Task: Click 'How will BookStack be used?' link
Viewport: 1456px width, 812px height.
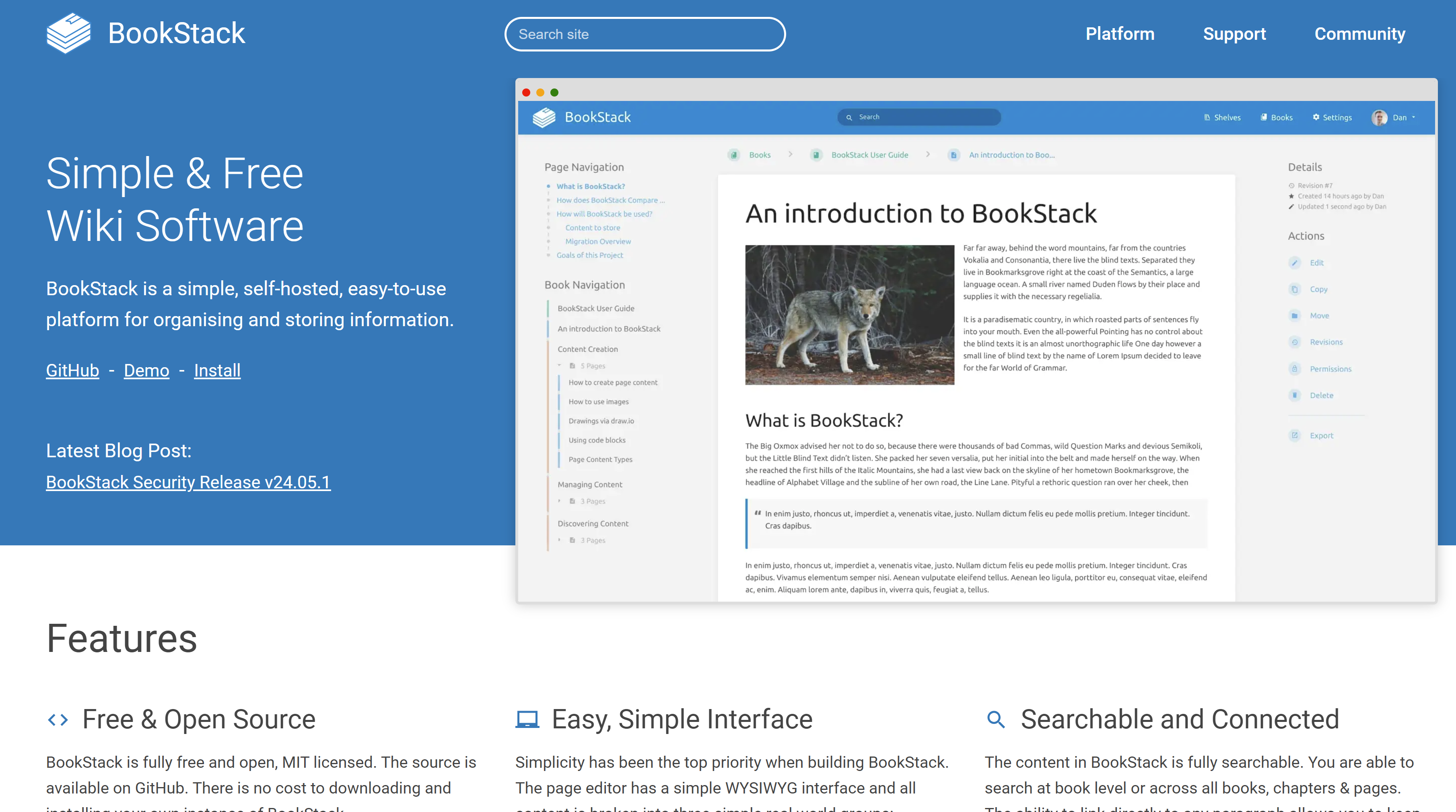Action: coord(604,214)
